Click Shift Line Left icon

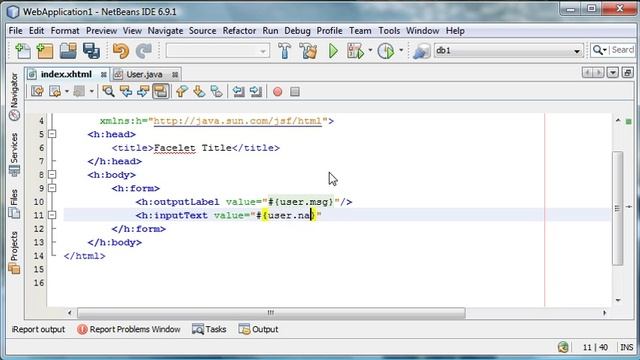coord(238,91)
